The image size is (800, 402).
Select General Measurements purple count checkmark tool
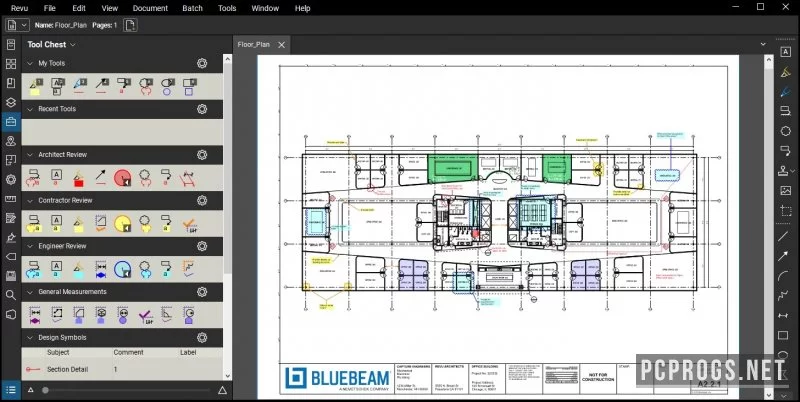coord(145,316)
